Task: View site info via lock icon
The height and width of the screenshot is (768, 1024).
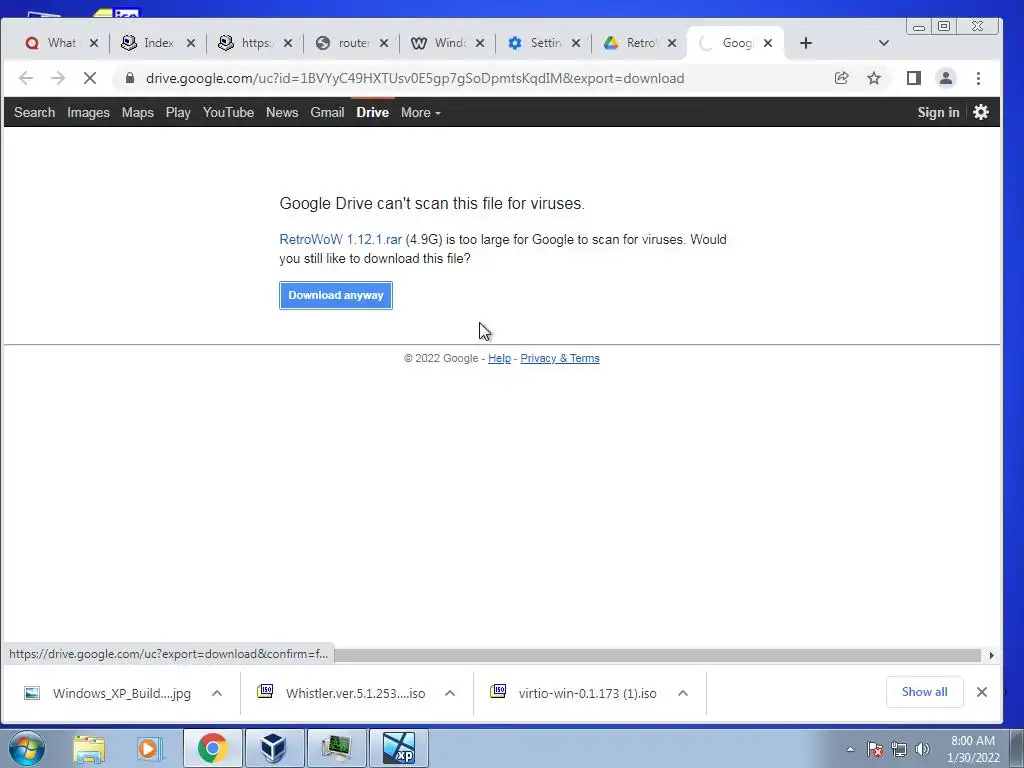Action: pos(130,78)
